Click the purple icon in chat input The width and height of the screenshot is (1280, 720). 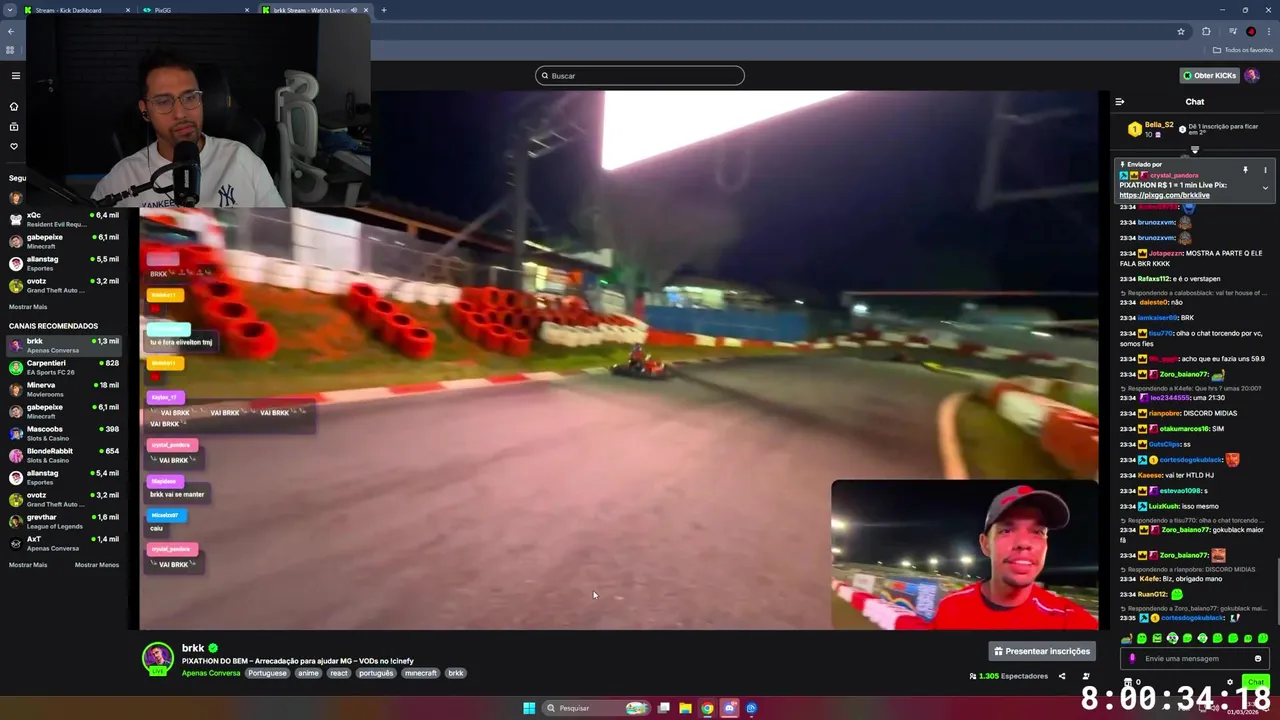[x=1132, y=658]
